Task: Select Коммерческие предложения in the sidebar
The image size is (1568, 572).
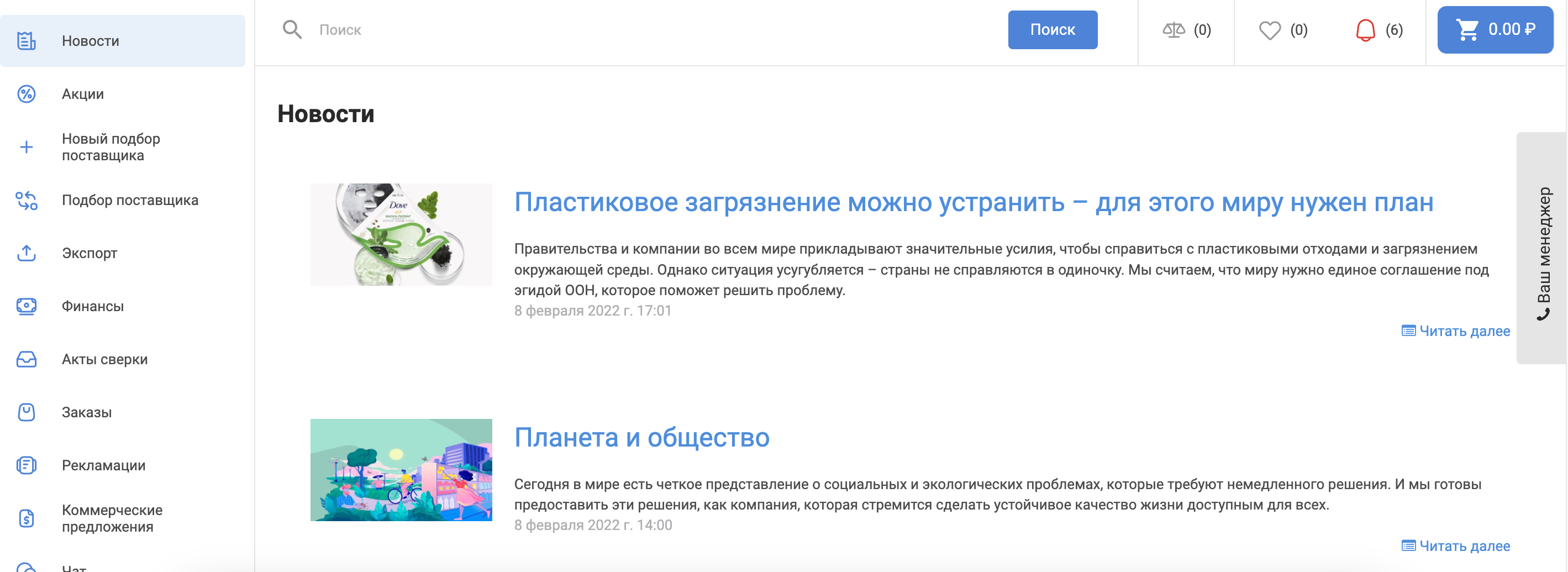Action: [x=112, y=518]
